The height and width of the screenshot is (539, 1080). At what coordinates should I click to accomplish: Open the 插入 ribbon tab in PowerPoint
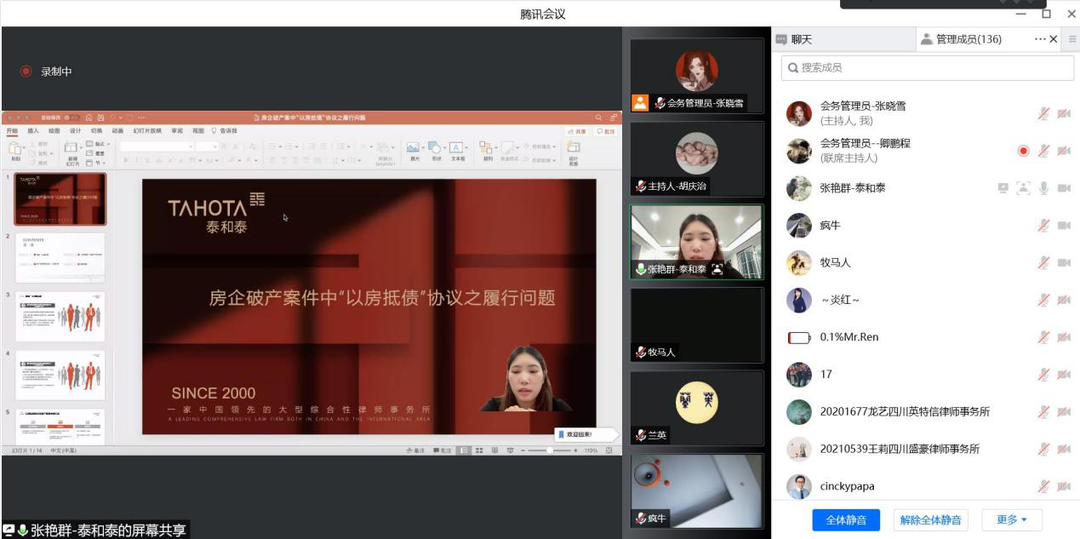point(33,131)
